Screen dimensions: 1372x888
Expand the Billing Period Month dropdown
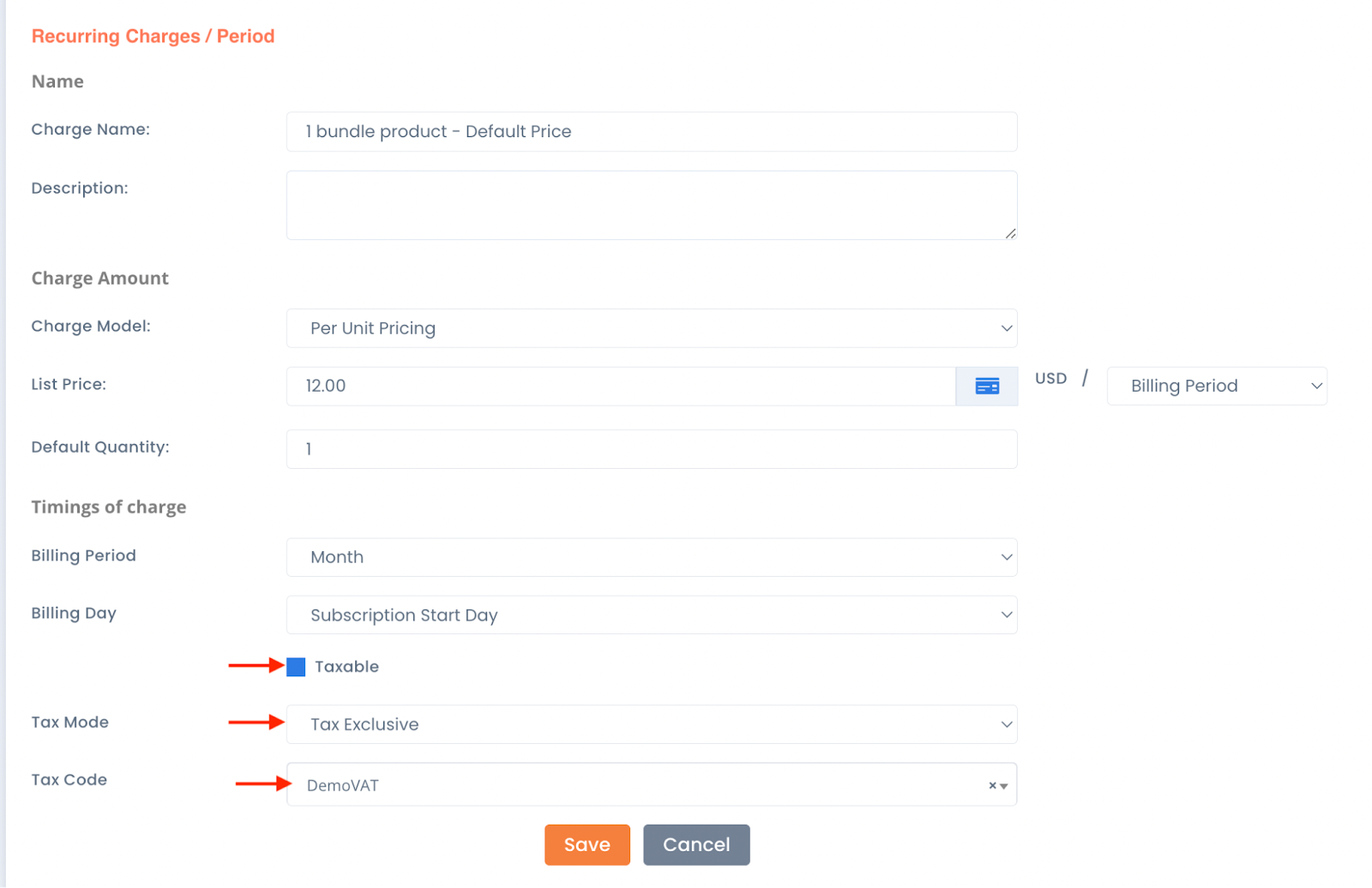click(x=652, y=557)
